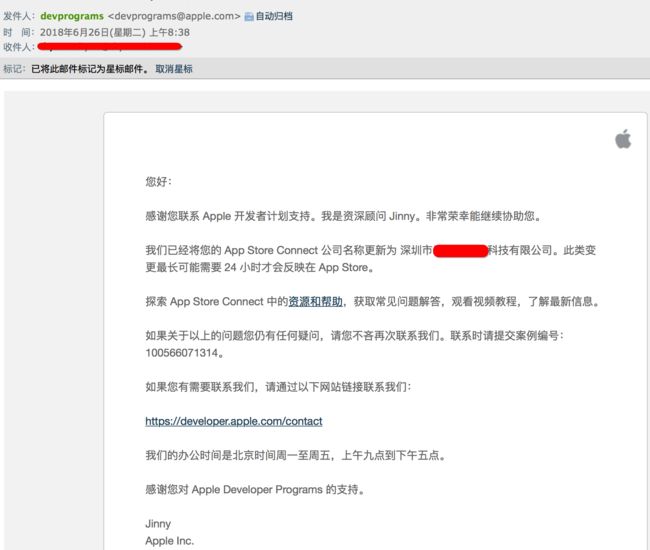Click the text 科技有限公司
The image size is (650, 550).
pyautogui.click(x=520, y=250)
